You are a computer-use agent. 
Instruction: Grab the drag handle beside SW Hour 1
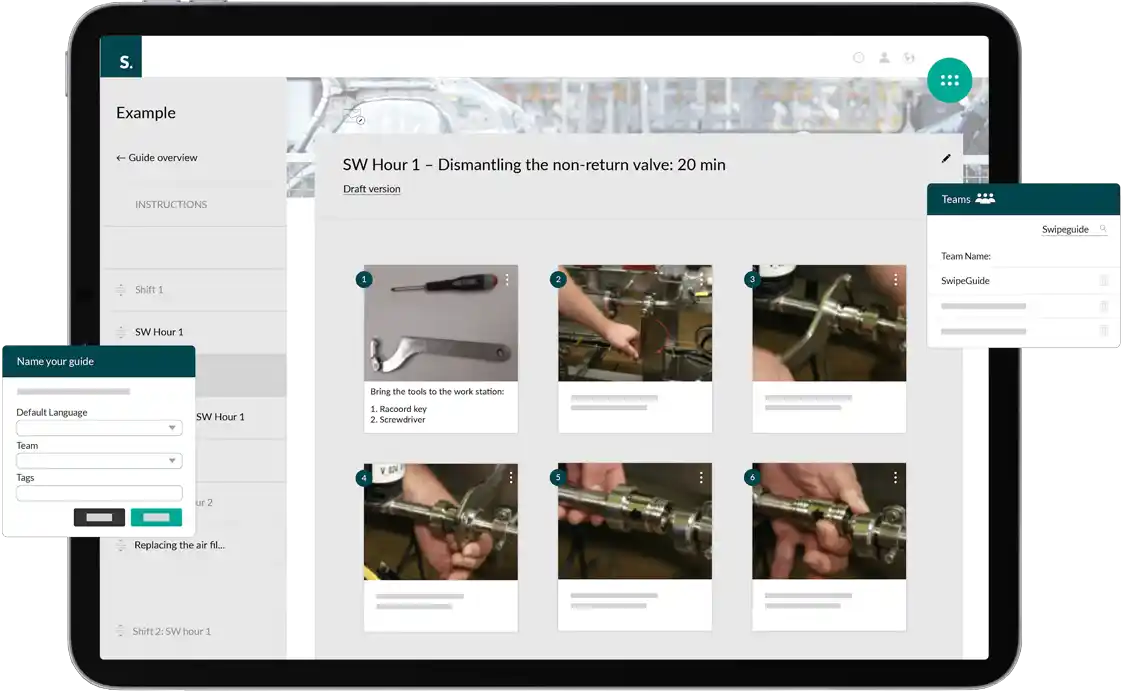(120, 332)
